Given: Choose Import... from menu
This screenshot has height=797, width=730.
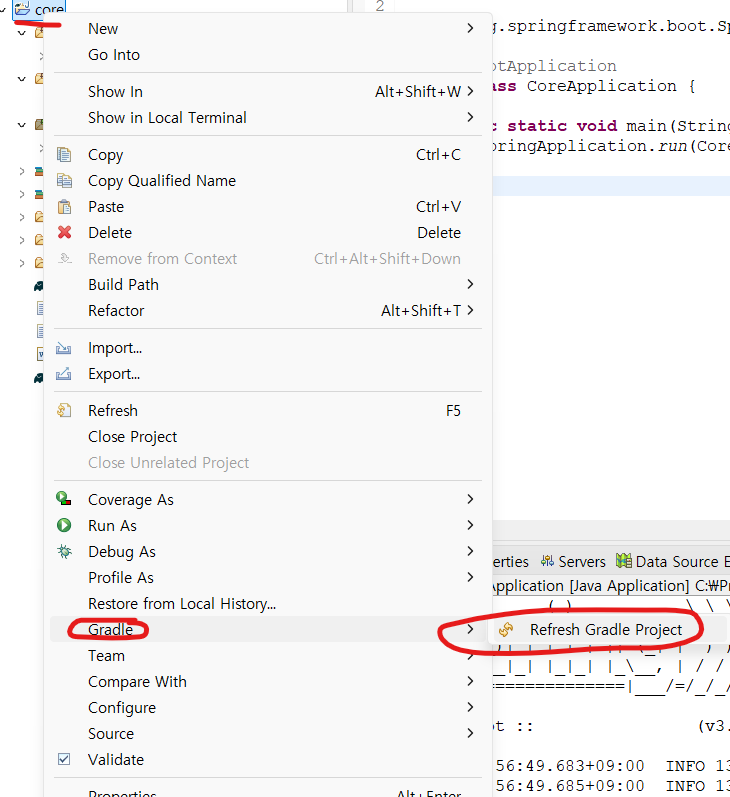Looking at the screenshot, I should pos(267,348).
